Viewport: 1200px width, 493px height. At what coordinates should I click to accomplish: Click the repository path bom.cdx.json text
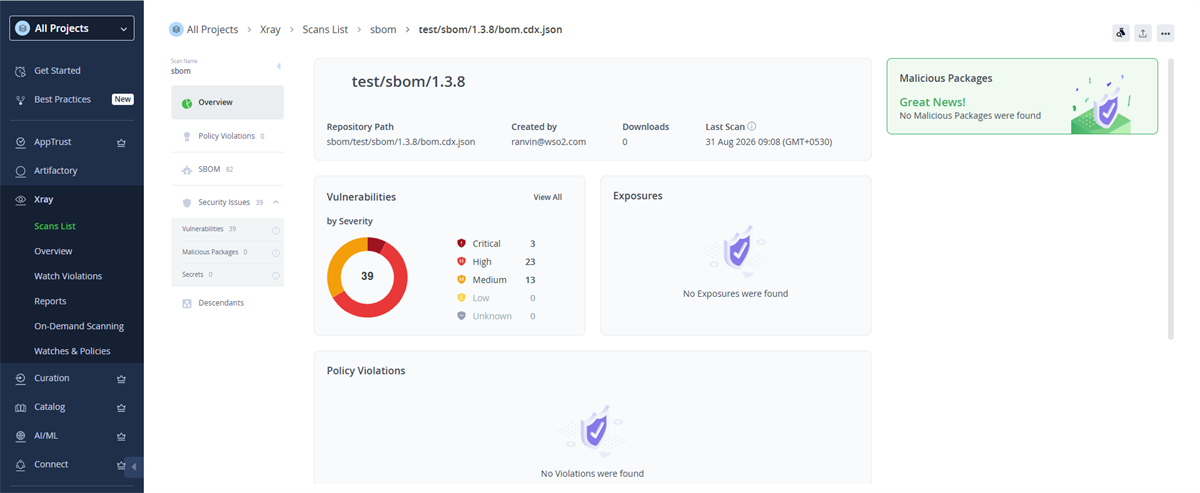[x=401, y=142]
